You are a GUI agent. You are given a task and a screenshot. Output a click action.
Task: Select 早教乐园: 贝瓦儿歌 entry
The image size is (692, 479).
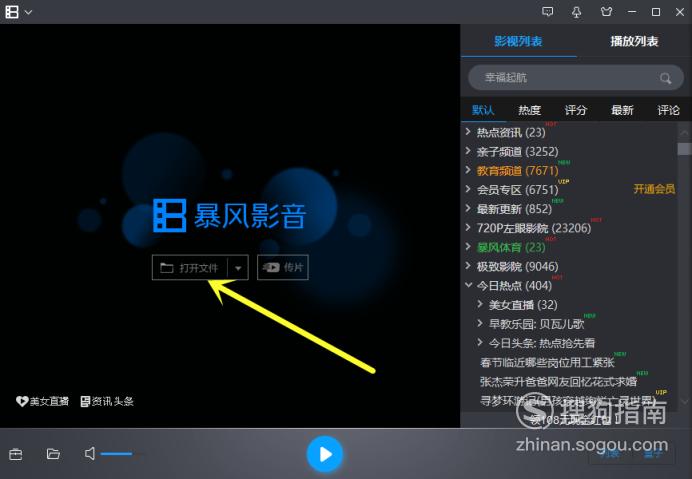(536, 324)
